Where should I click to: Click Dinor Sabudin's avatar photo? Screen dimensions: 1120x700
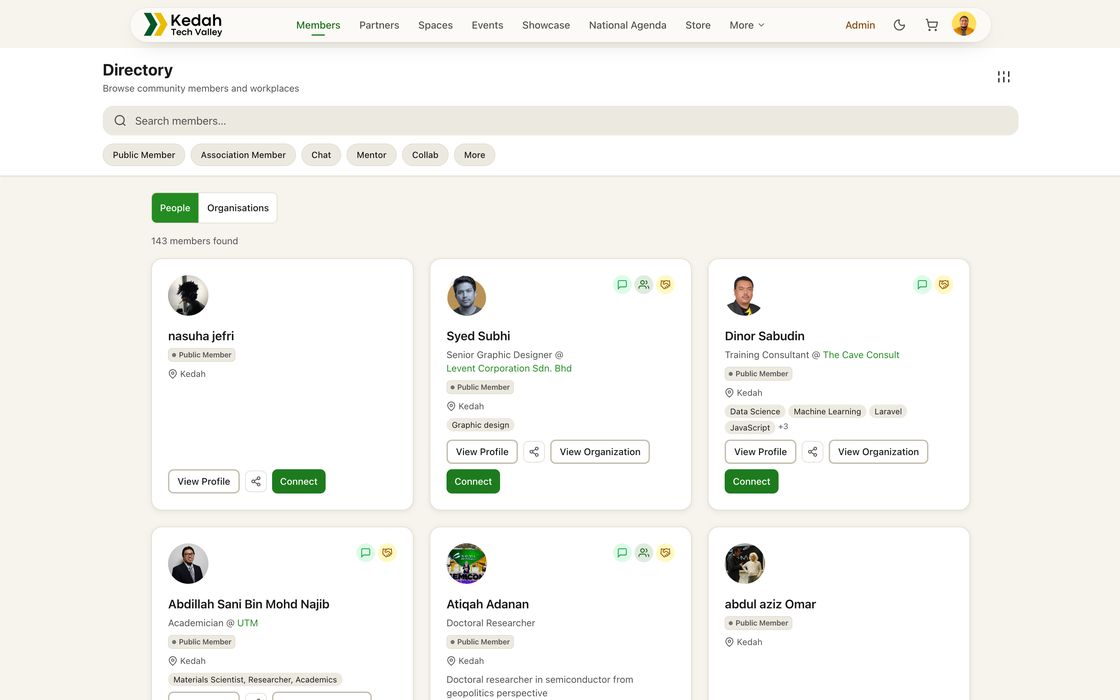coord(744,296)
